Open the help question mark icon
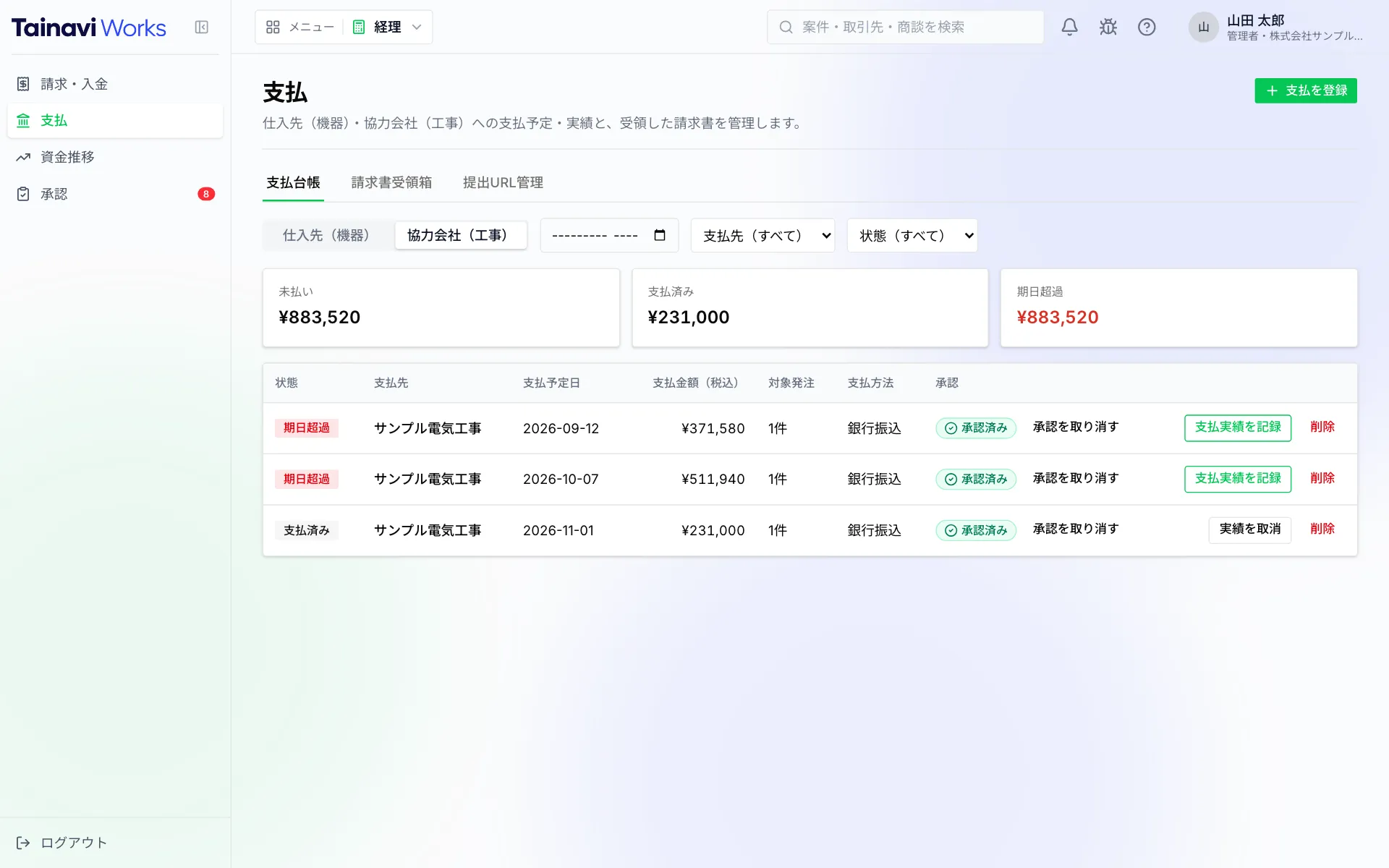This screenshot has height=868, width=1389. 1147,27
